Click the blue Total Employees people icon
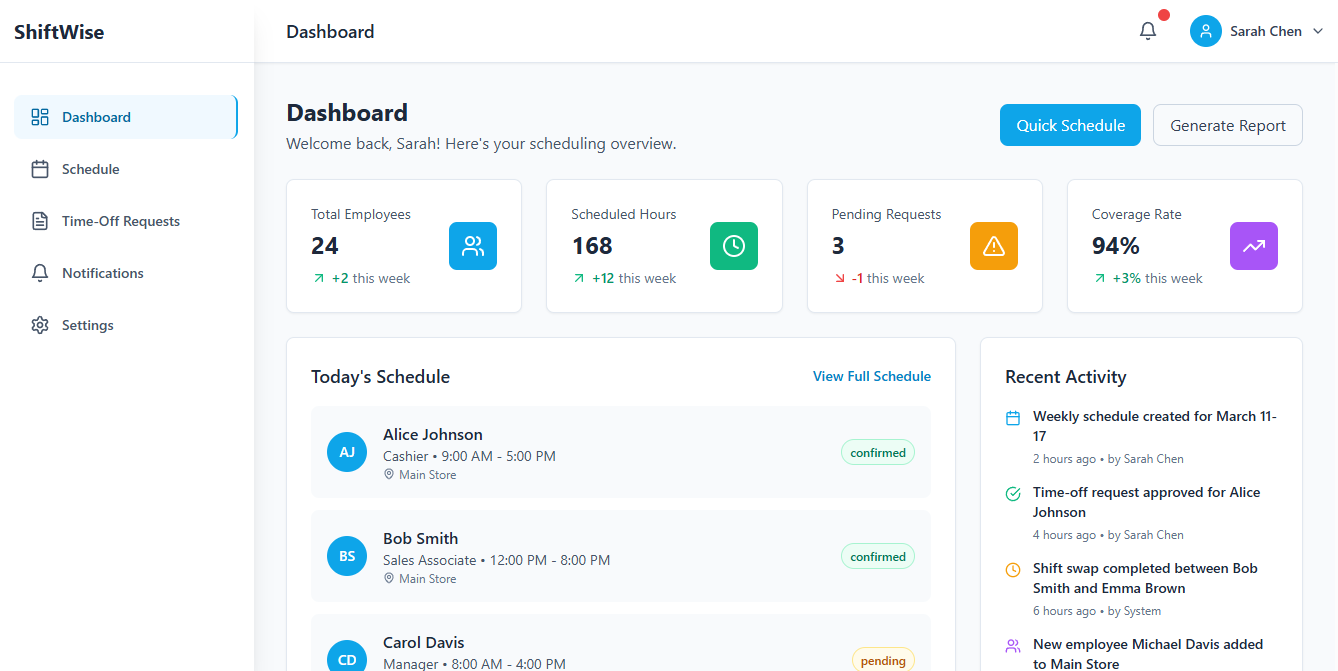This screenshot has height=671, width=1338. (x=473, y=246)
